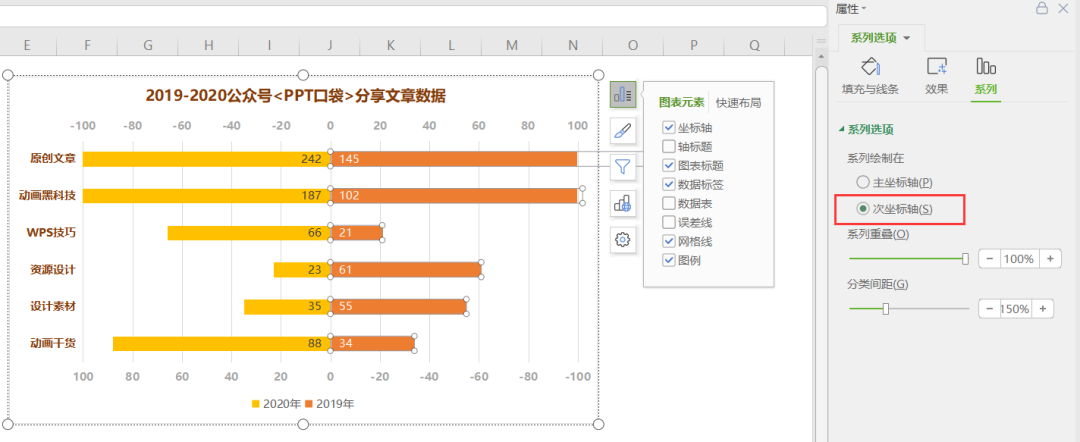
Task: Open the 效果 effects section
Action: 937,76
